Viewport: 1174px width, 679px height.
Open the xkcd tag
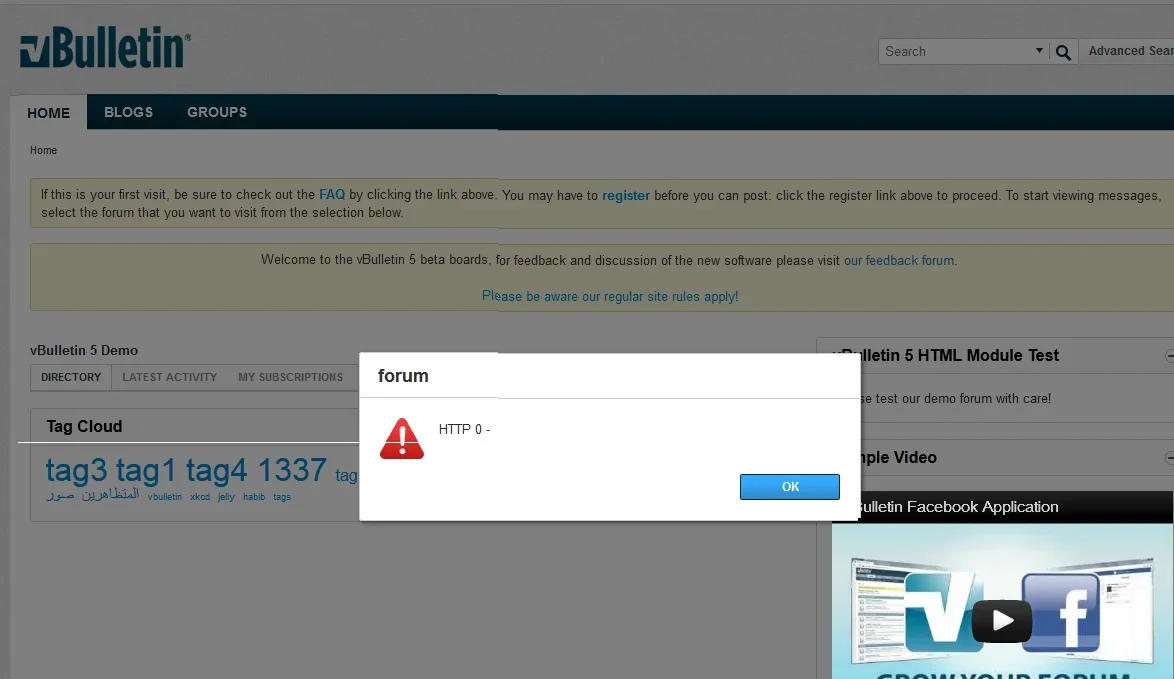pyautogui.click(x=200, y=497)
